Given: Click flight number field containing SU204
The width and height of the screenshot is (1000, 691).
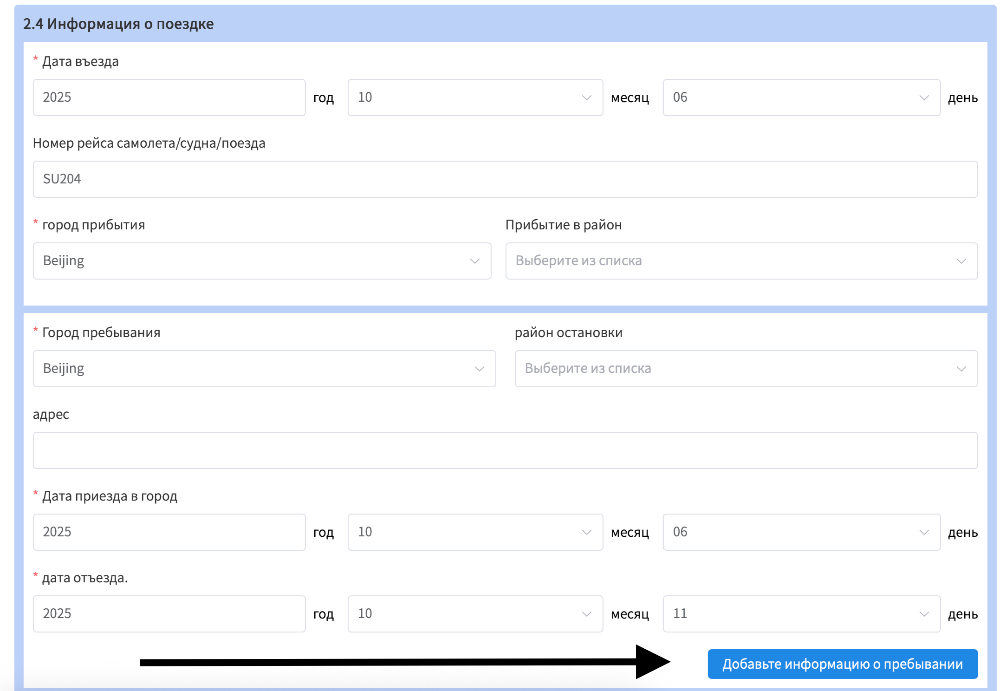Looking at the screenshot, I should point(505,180).
